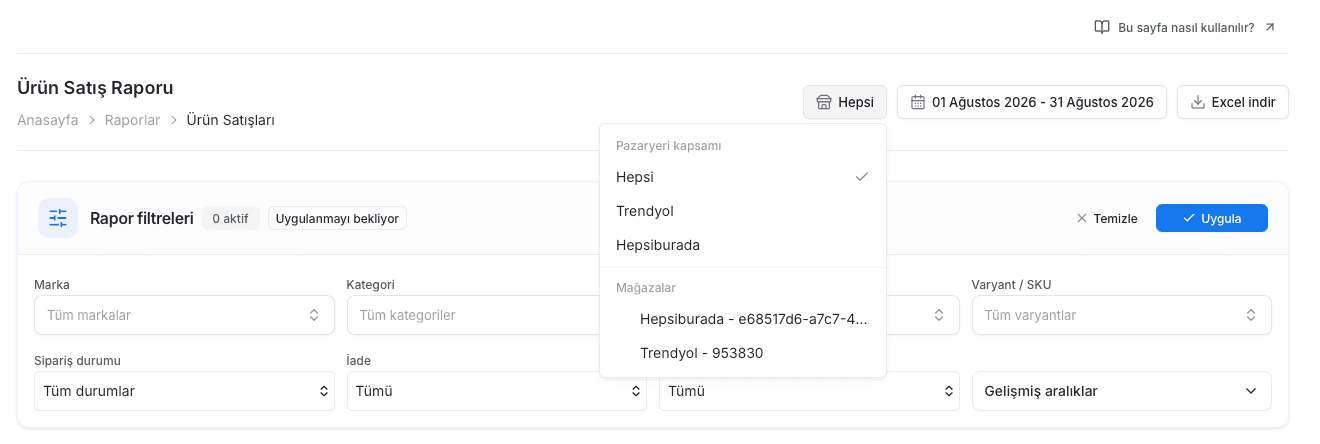This screenshot has height=444, width=1320.
Task: Go to Anasayfa breadcrumb
Action: coord(48,120)
